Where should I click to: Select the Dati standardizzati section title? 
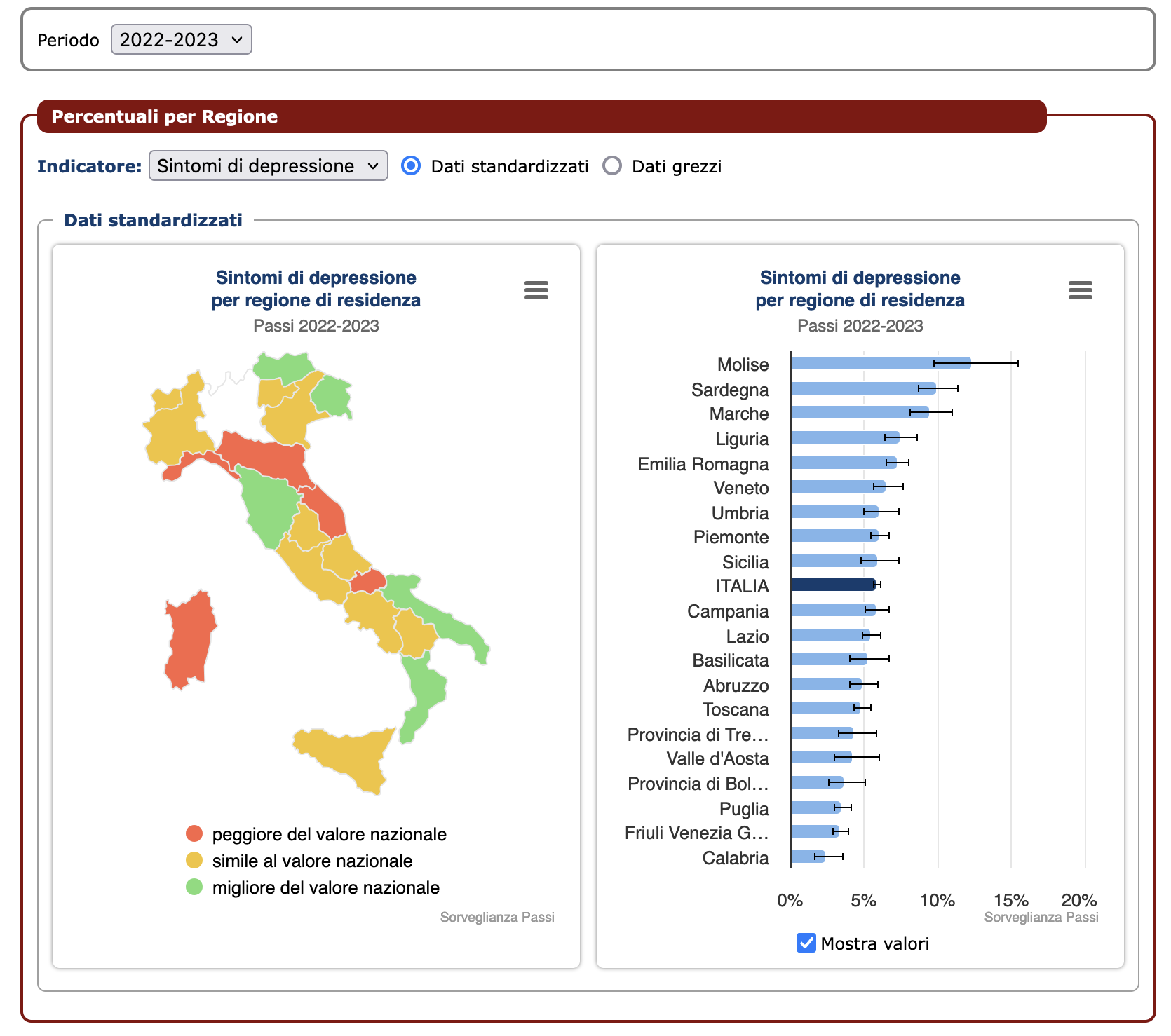(153, 219)
